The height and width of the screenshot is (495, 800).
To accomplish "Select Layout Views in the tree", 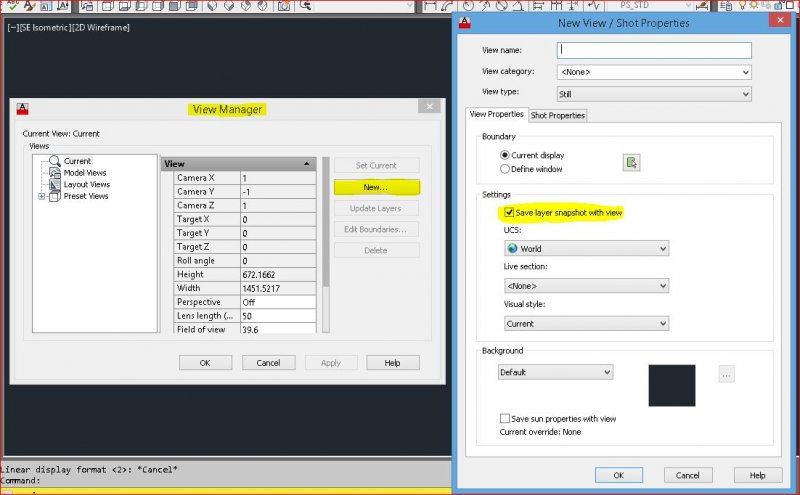I will [86, 184].
